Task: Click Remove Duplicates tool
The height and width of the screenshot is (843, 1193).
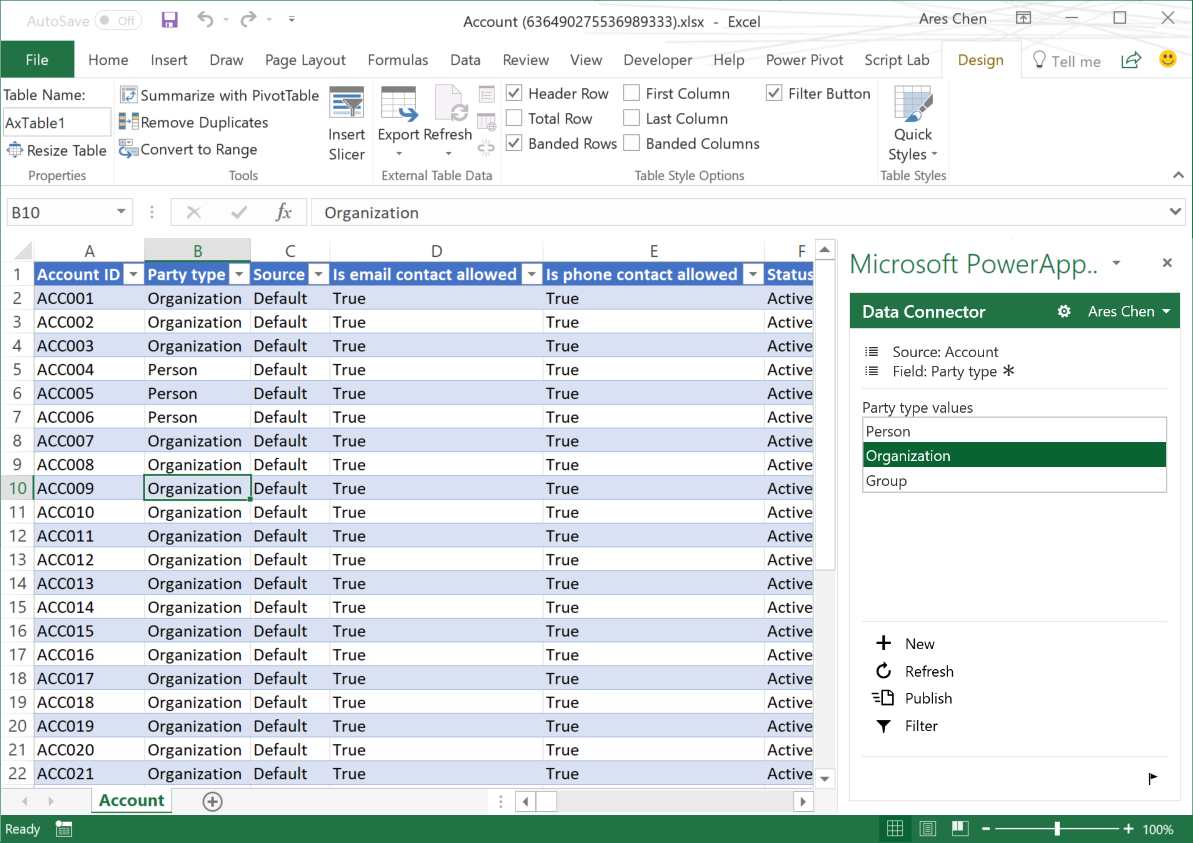Action: point(194,122)
